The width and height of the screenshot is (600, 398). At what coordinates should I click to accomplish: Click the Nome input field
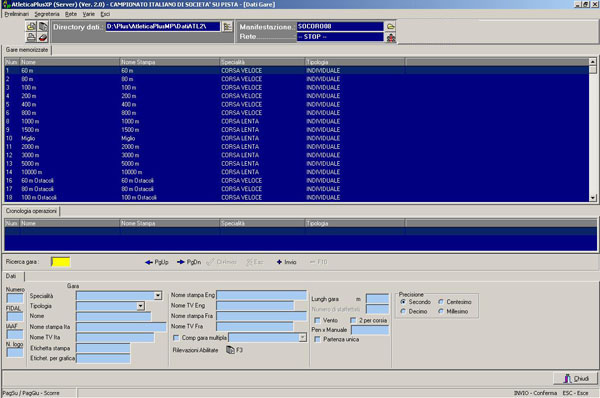tap(114, 316)
